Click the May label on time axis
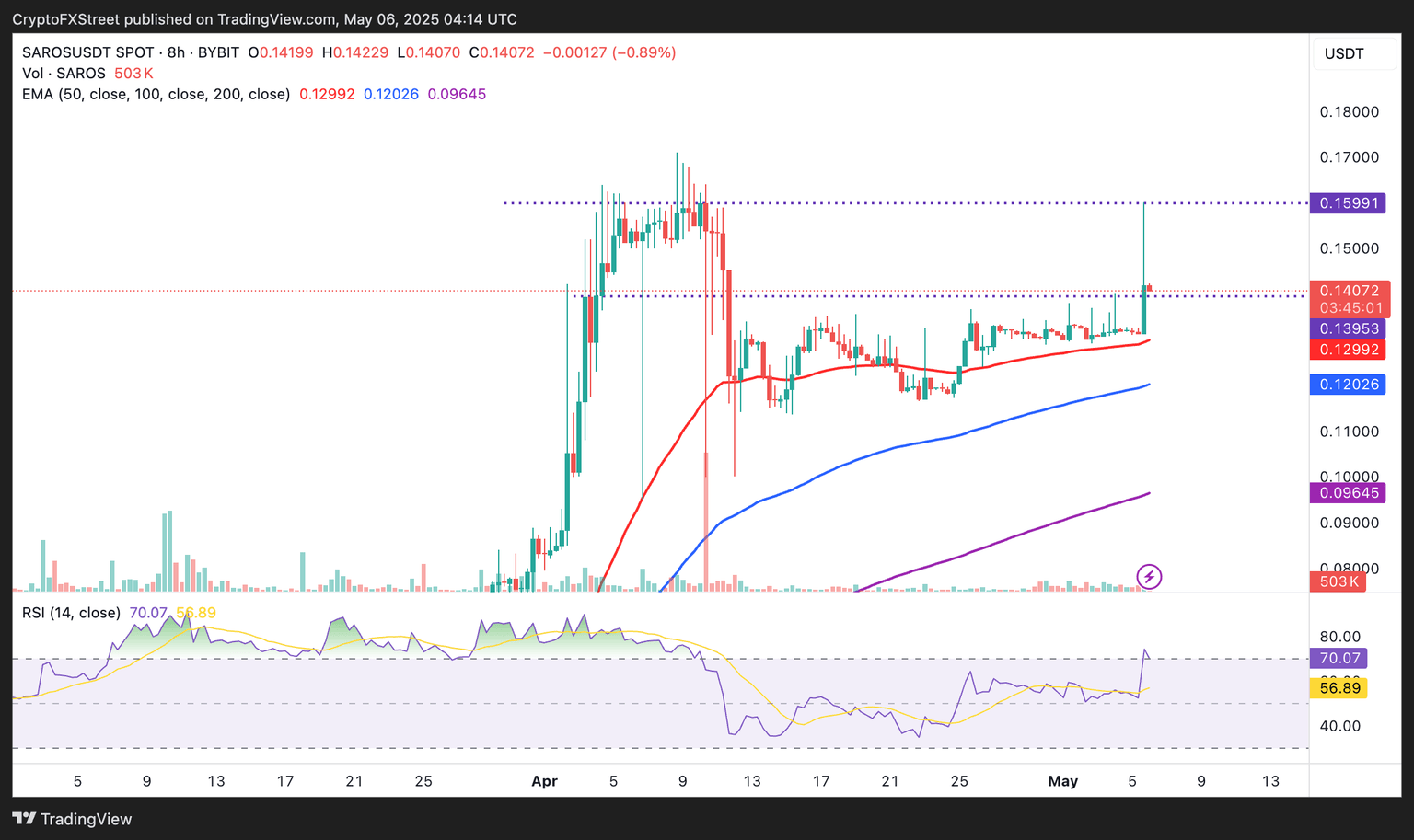 1063,781
